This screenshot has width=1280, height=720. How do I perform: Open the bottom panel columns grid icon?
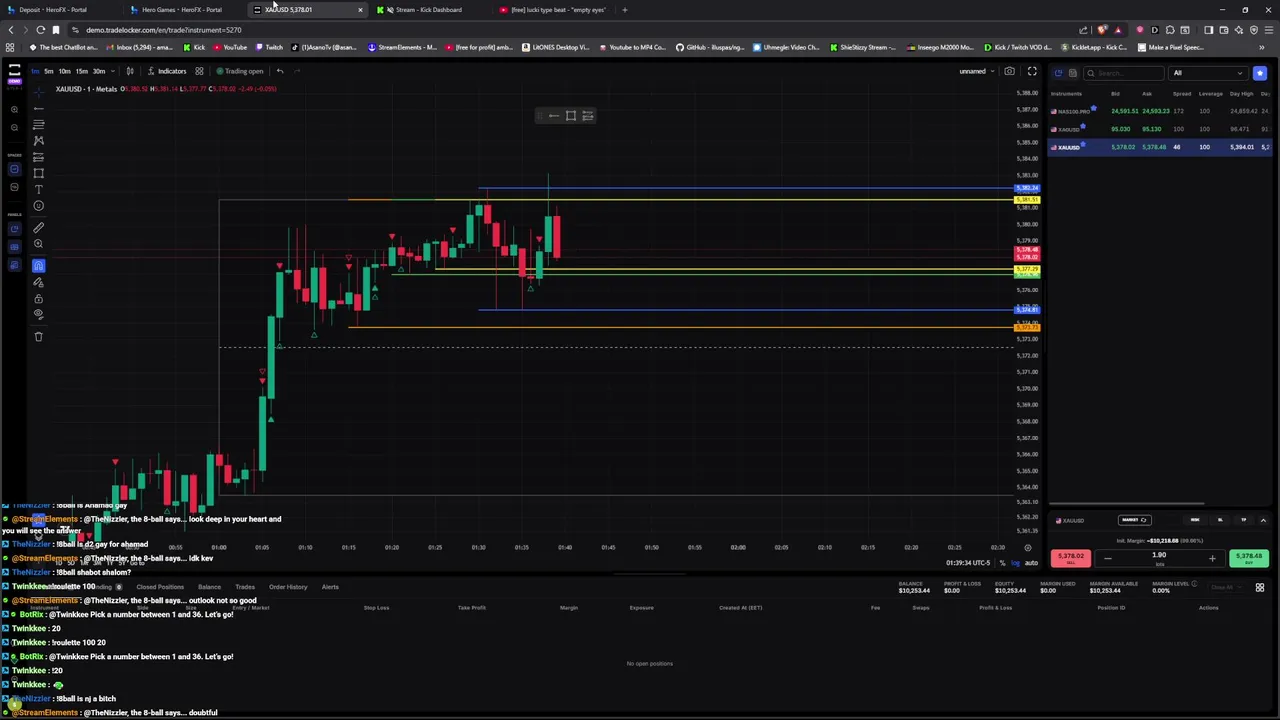(x=1260, y=588)
